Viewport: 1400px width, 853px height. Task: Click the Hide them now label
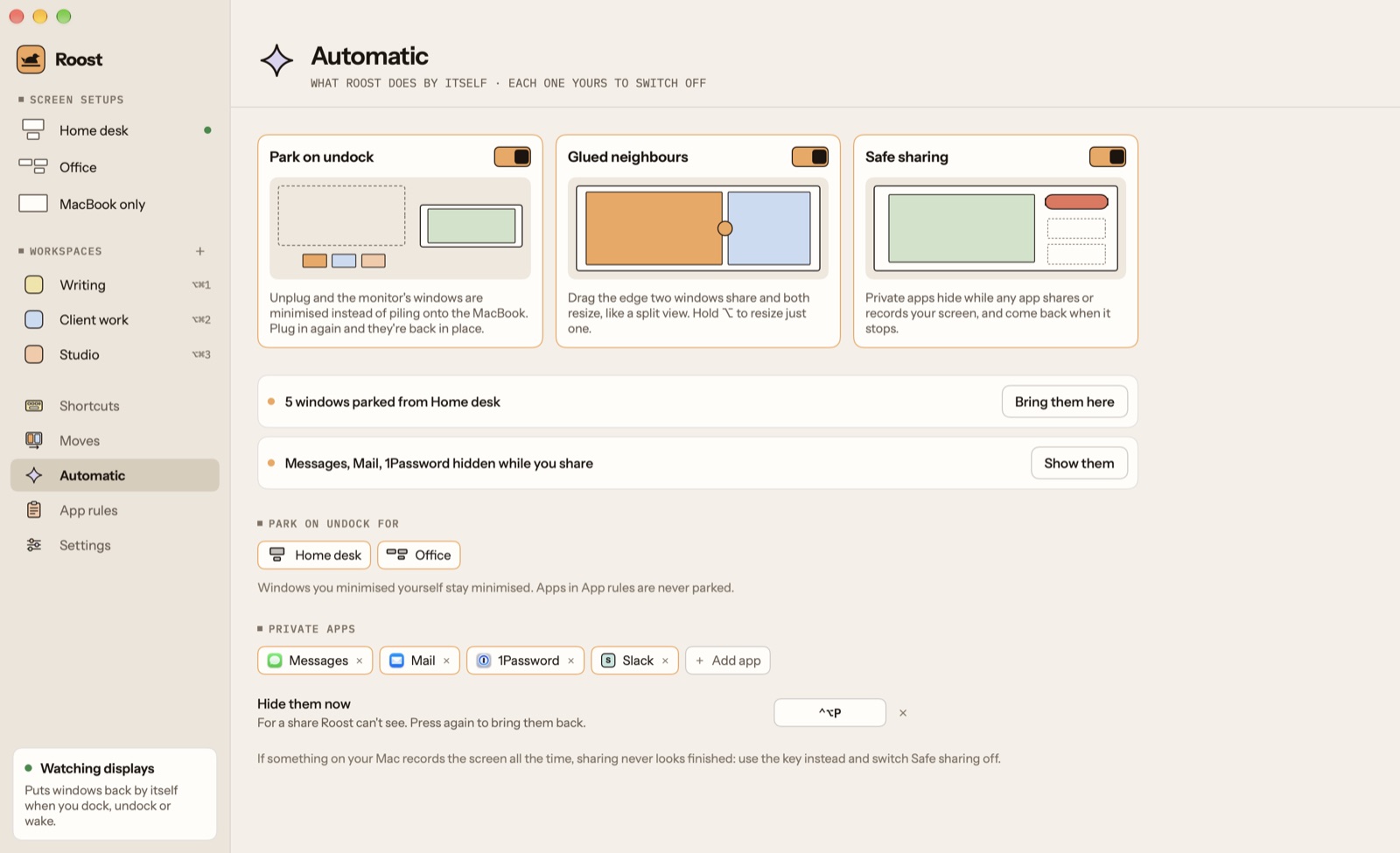(x=304, y=703)
